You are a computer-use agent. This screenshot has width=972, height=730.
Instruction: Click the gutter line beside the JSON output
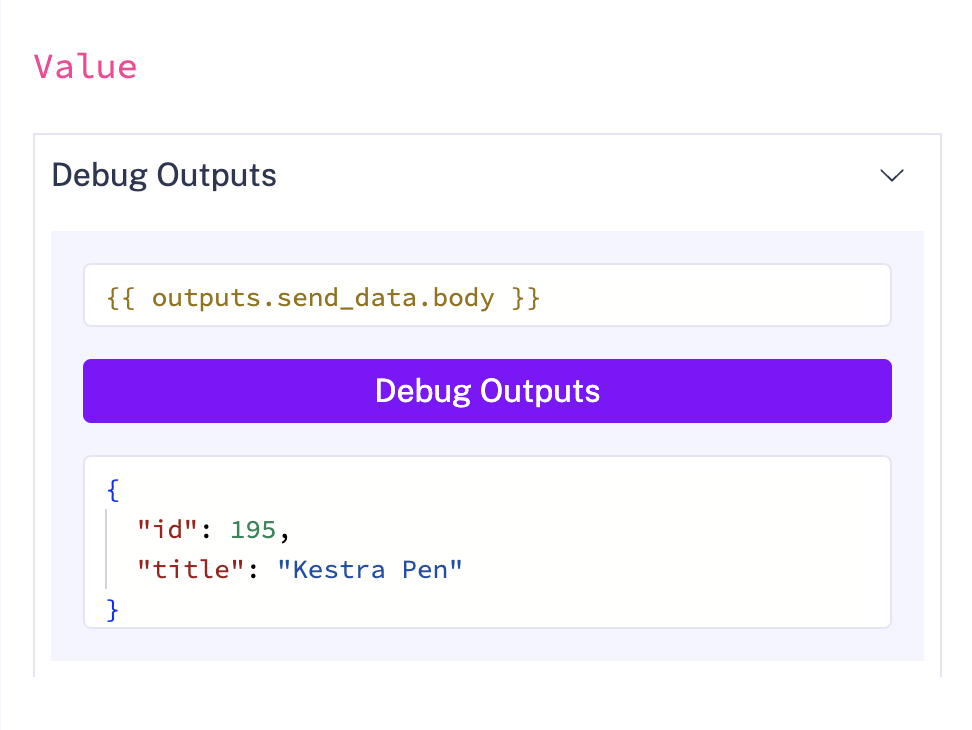tap(106, 549)
